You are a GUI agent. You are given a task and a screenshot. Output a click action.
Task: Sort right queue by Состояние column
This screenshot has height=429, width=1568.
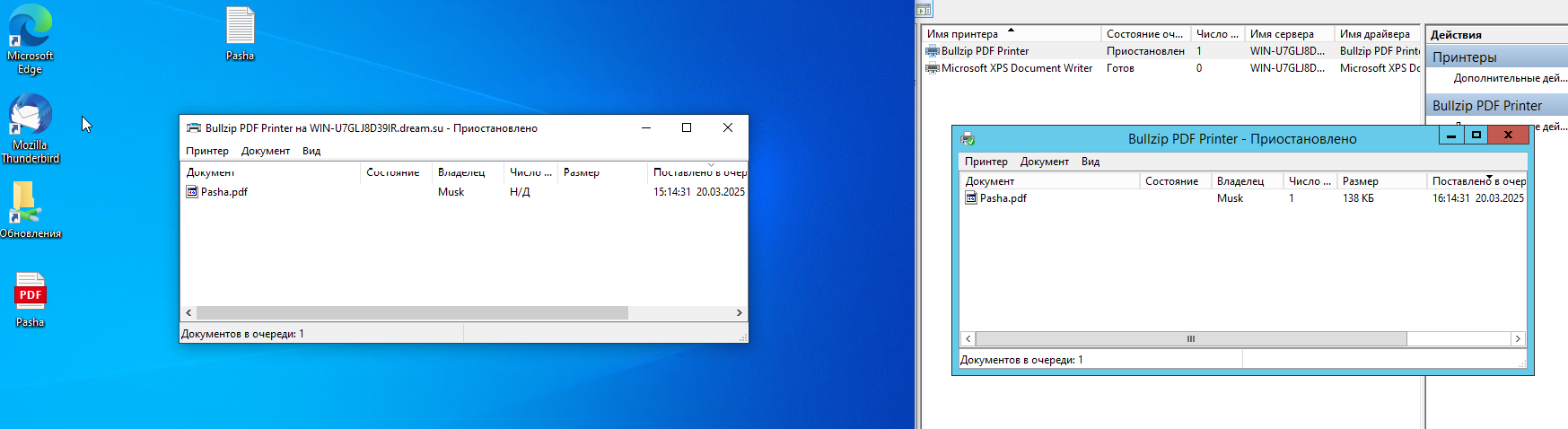(x=1175, y=181)
